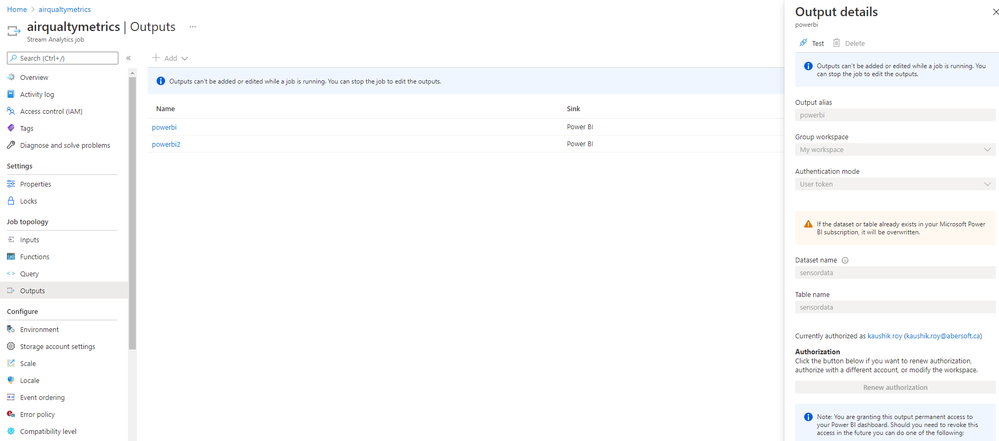
Task: Click the Activity log icon
Action: pos(10,94)
